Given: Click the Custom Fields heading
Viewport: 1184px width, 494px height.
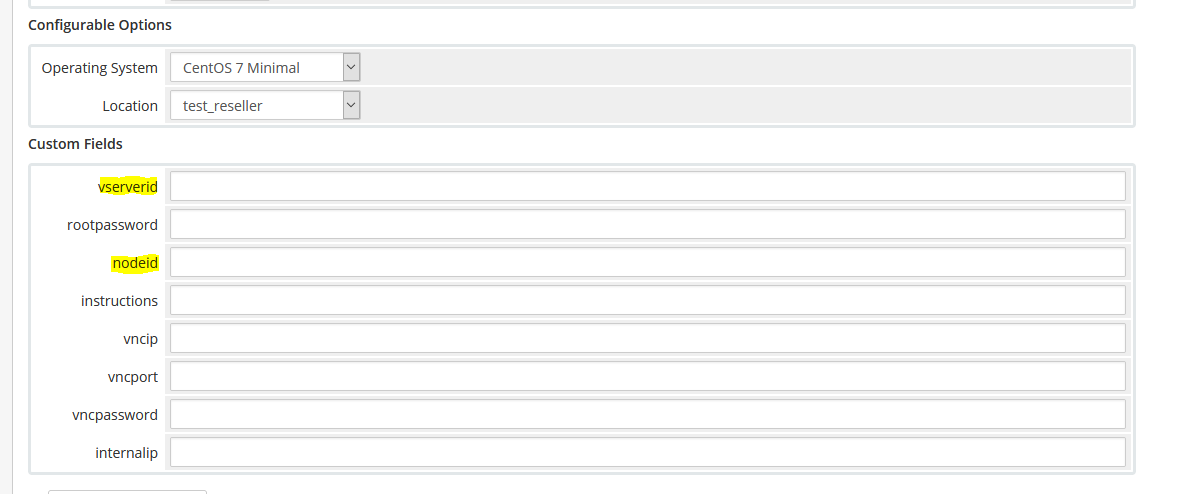Looking at the screenshot, I should tap(75, 144).
